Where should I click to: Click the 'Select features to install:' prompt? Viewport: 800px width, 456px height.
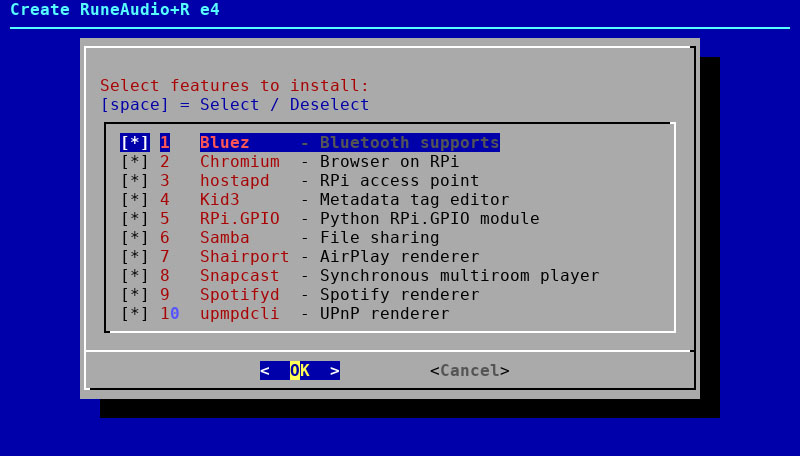point(234,85)
